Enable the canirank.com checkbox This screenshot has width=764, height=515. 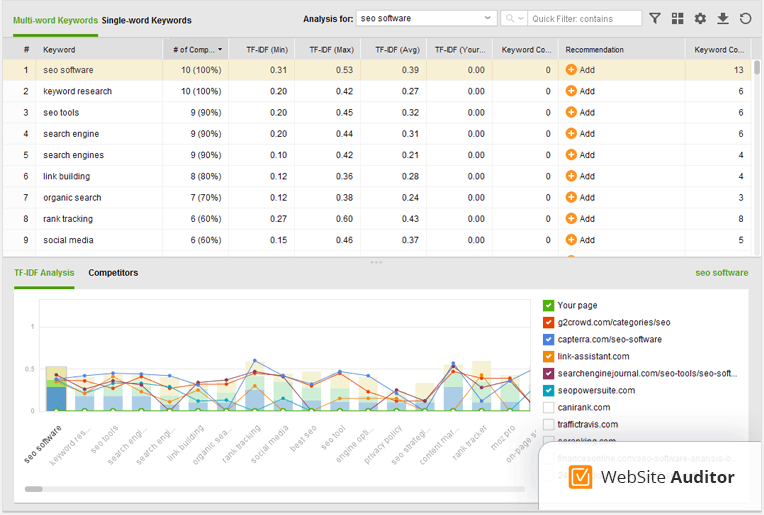pos(548,407)
